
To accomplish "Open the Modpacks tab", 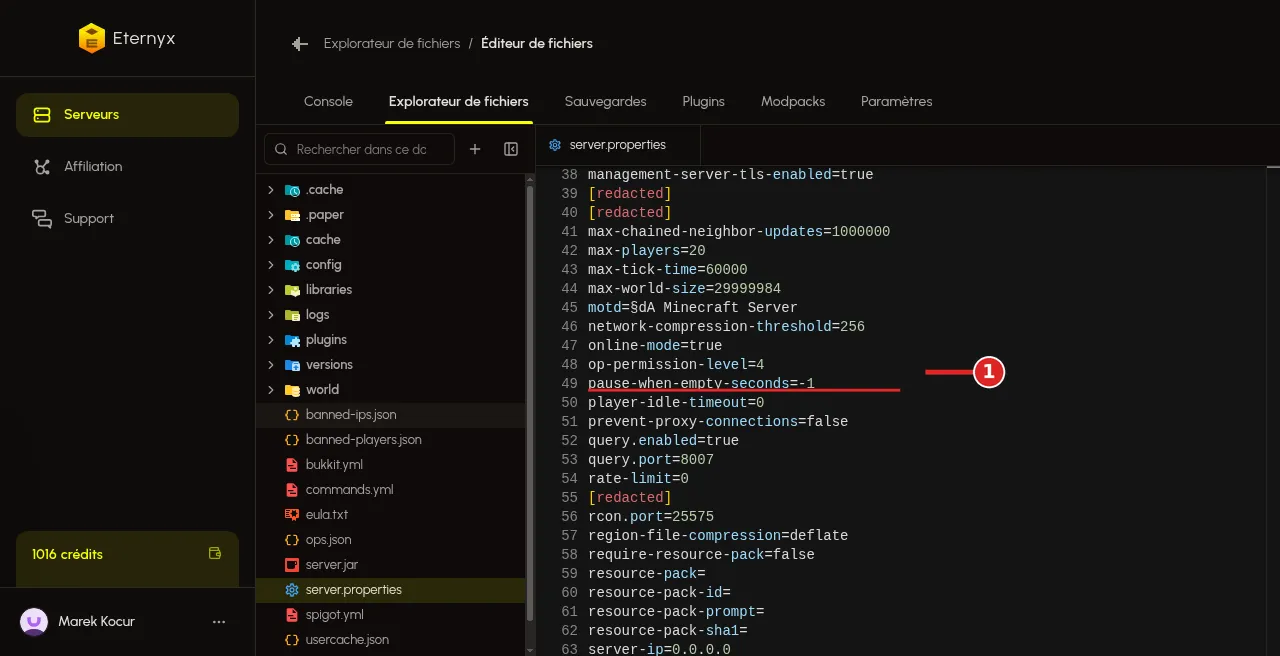I will [793, 102].
